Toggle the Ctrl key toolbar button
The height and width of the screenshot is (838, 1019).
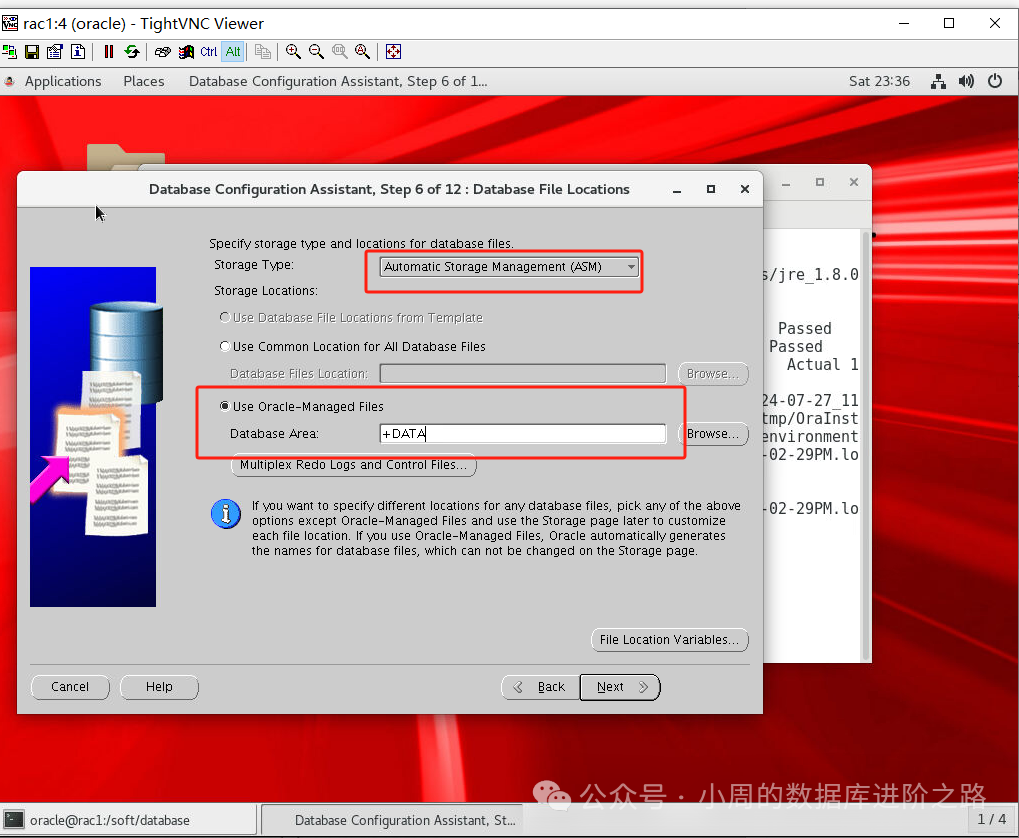coord(209,51)
